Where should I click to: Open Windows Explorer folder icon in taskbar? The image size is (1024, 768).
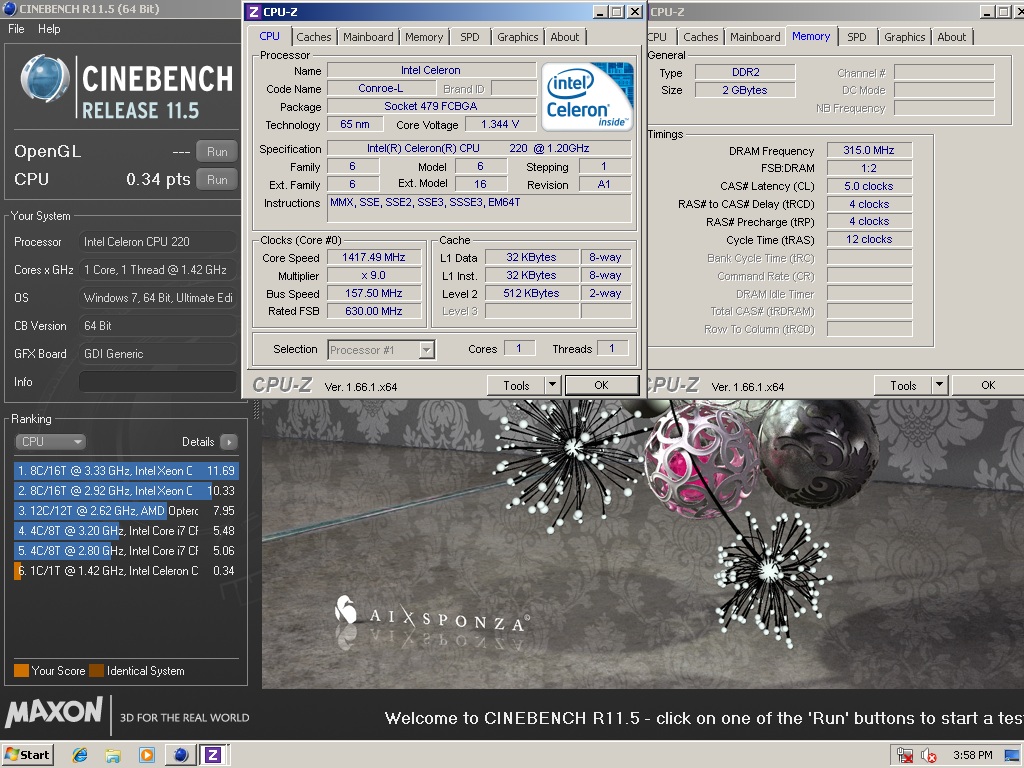pos(113,755)
